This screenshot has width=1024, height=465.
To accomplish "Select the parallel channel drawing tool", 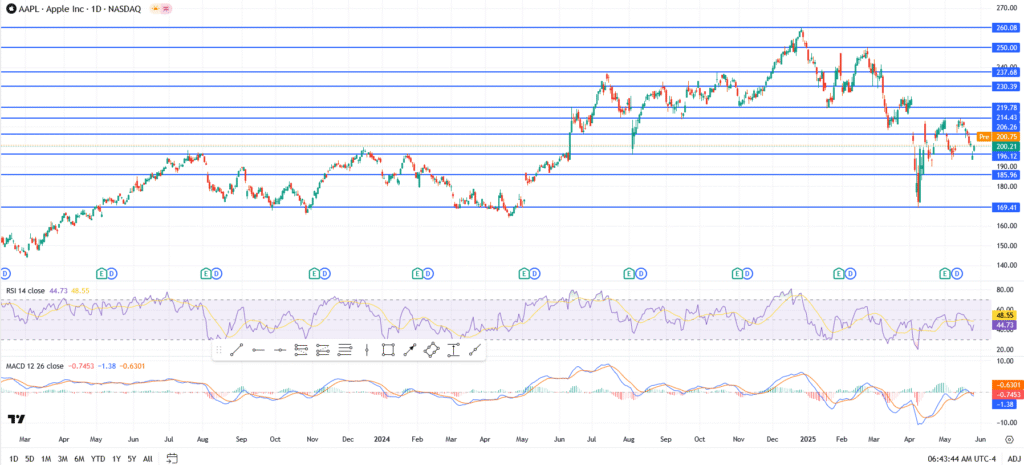I will coord(301,349).
